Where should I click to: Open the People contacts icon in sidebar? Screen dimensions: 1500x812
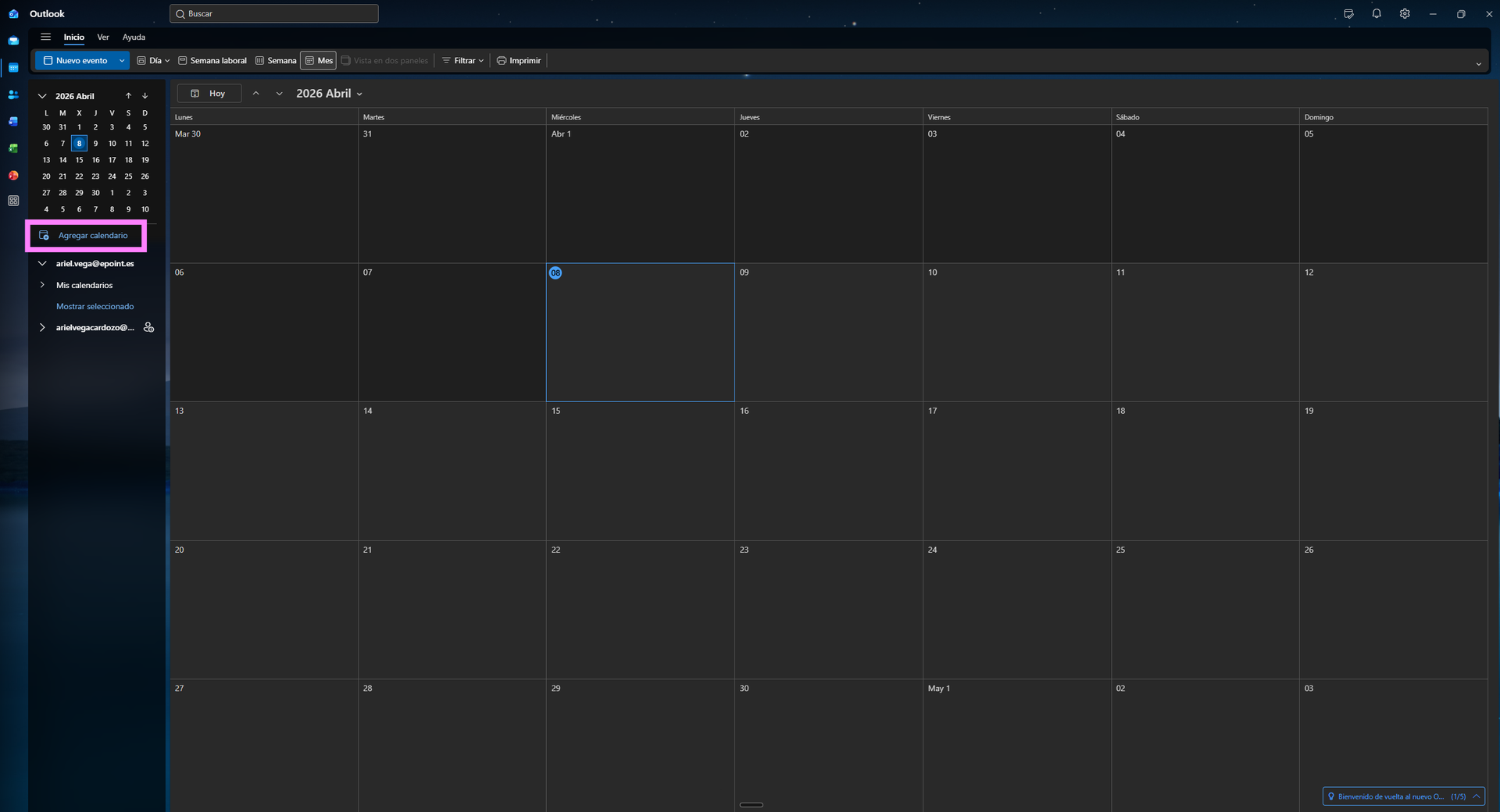click(13, 94)
